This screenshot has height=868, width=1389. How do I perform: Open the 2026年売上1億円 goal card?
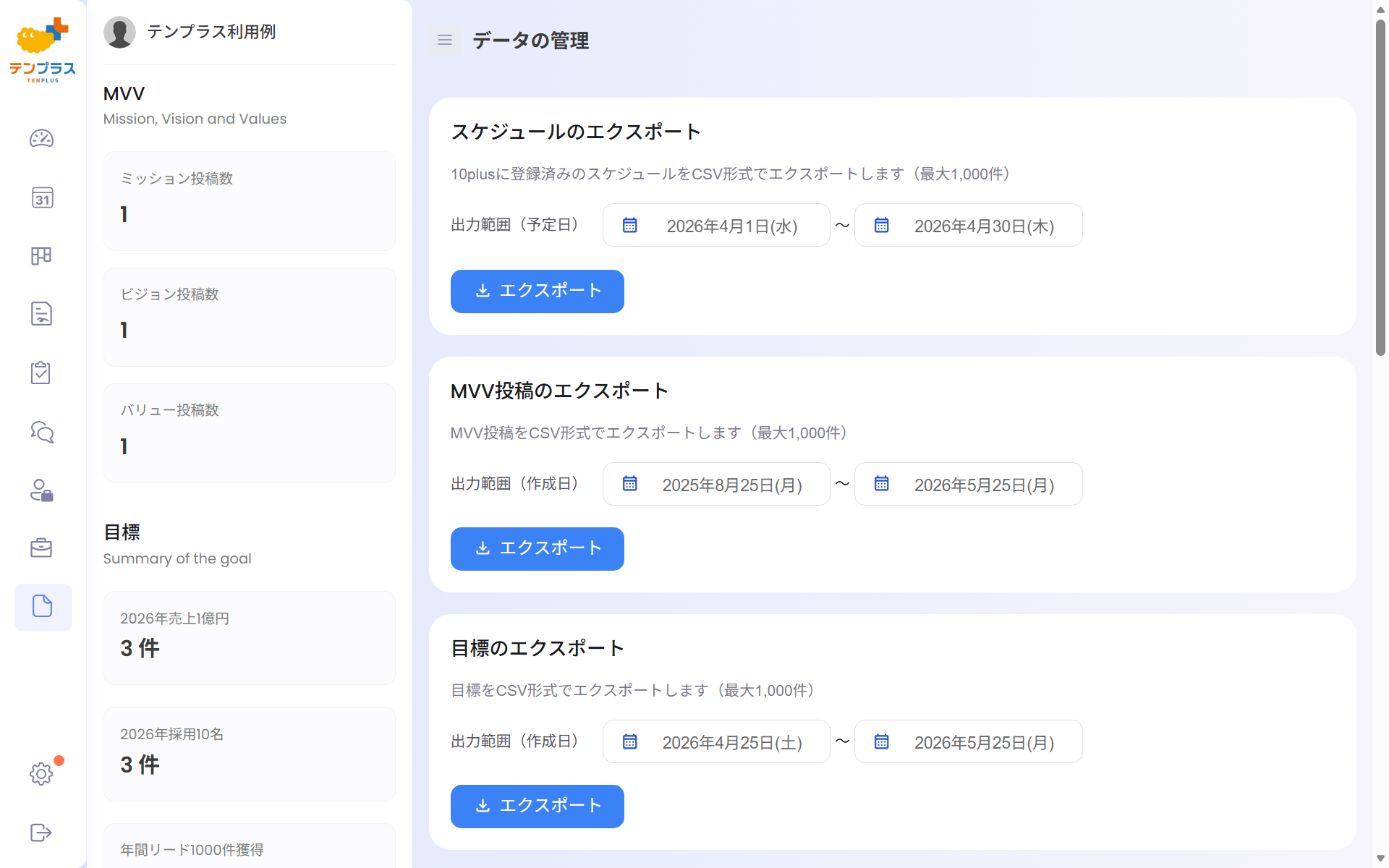pyautogui.click(x=250, y=638)
